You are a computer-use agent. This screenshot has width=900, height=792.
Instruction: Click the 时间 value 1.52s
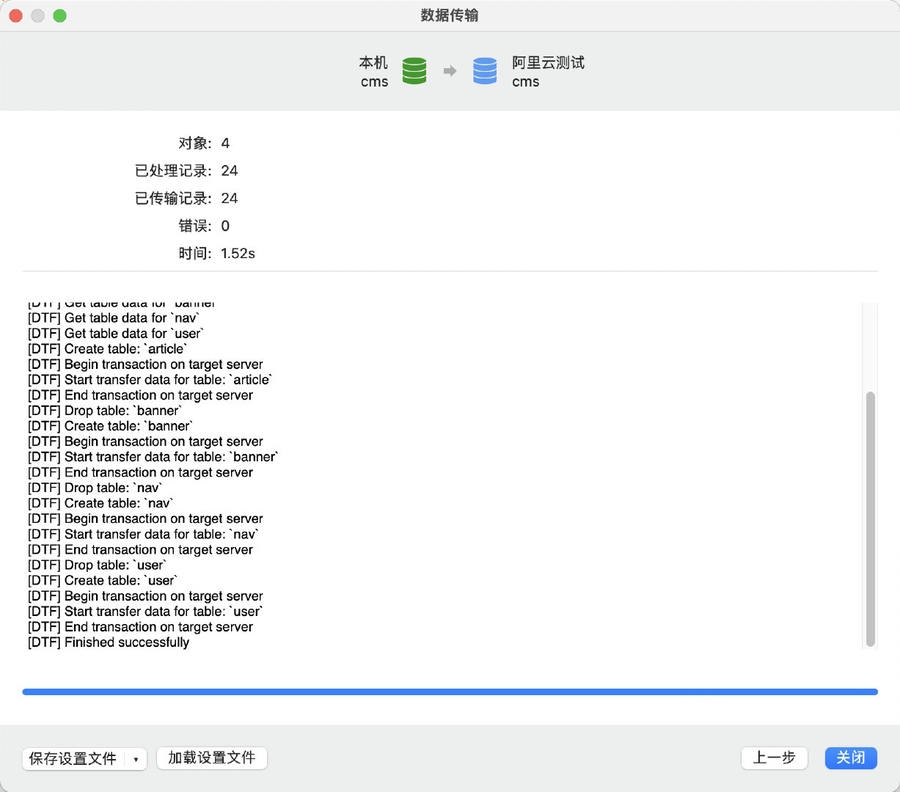(238, 254)
